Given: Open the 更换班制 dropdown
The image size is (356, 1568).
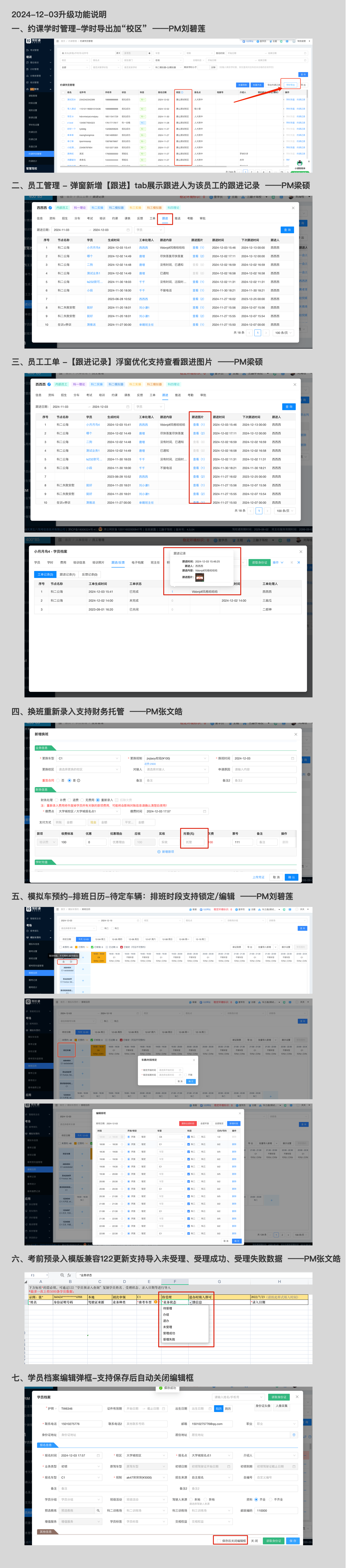Looking at the screenshot, I should [x=177, y=758].
